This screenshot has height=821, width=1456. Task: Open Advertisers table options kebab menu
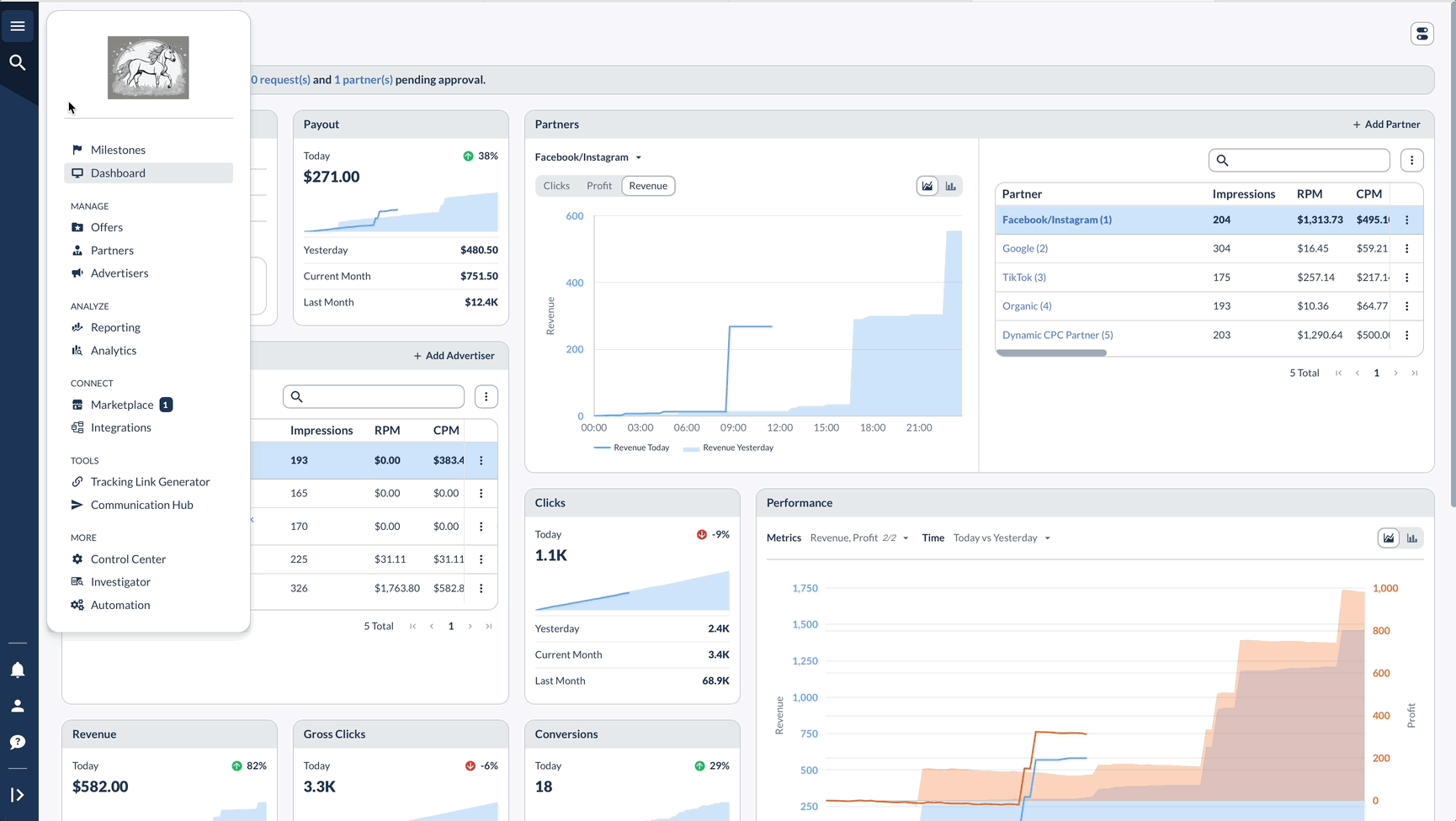click(486, 396)
